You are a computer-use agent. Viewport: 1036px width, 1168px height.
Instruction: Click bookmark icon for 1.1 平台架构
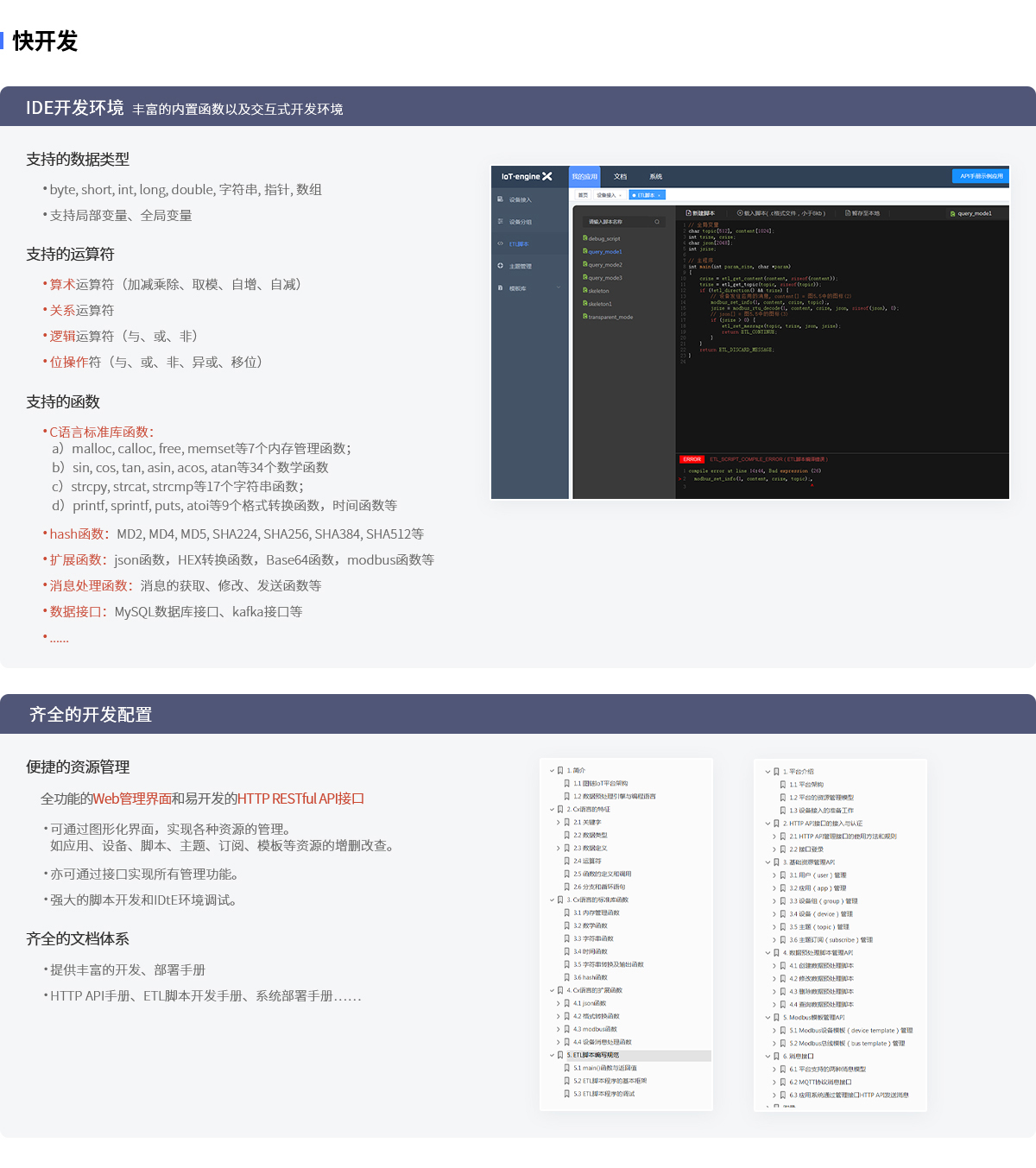point(783,785)
